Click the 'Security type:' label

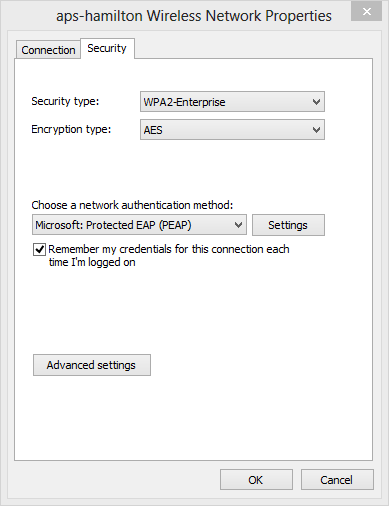65,101
